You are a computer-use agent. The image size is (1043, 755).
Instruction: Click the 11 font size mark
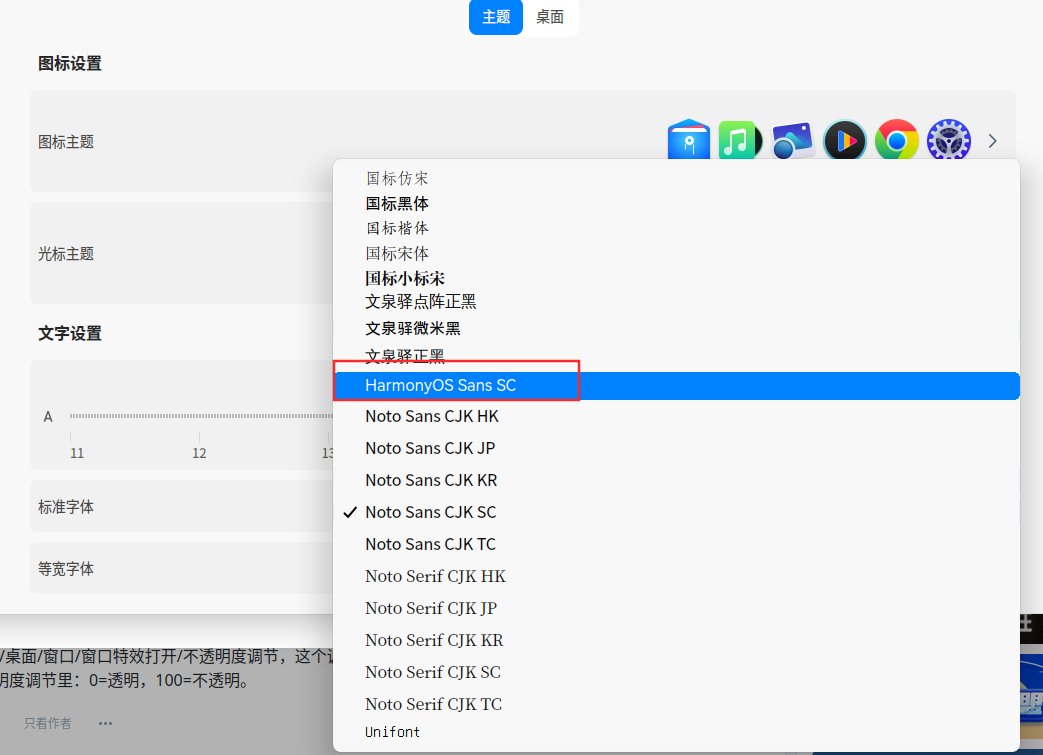tap(77, 453)
